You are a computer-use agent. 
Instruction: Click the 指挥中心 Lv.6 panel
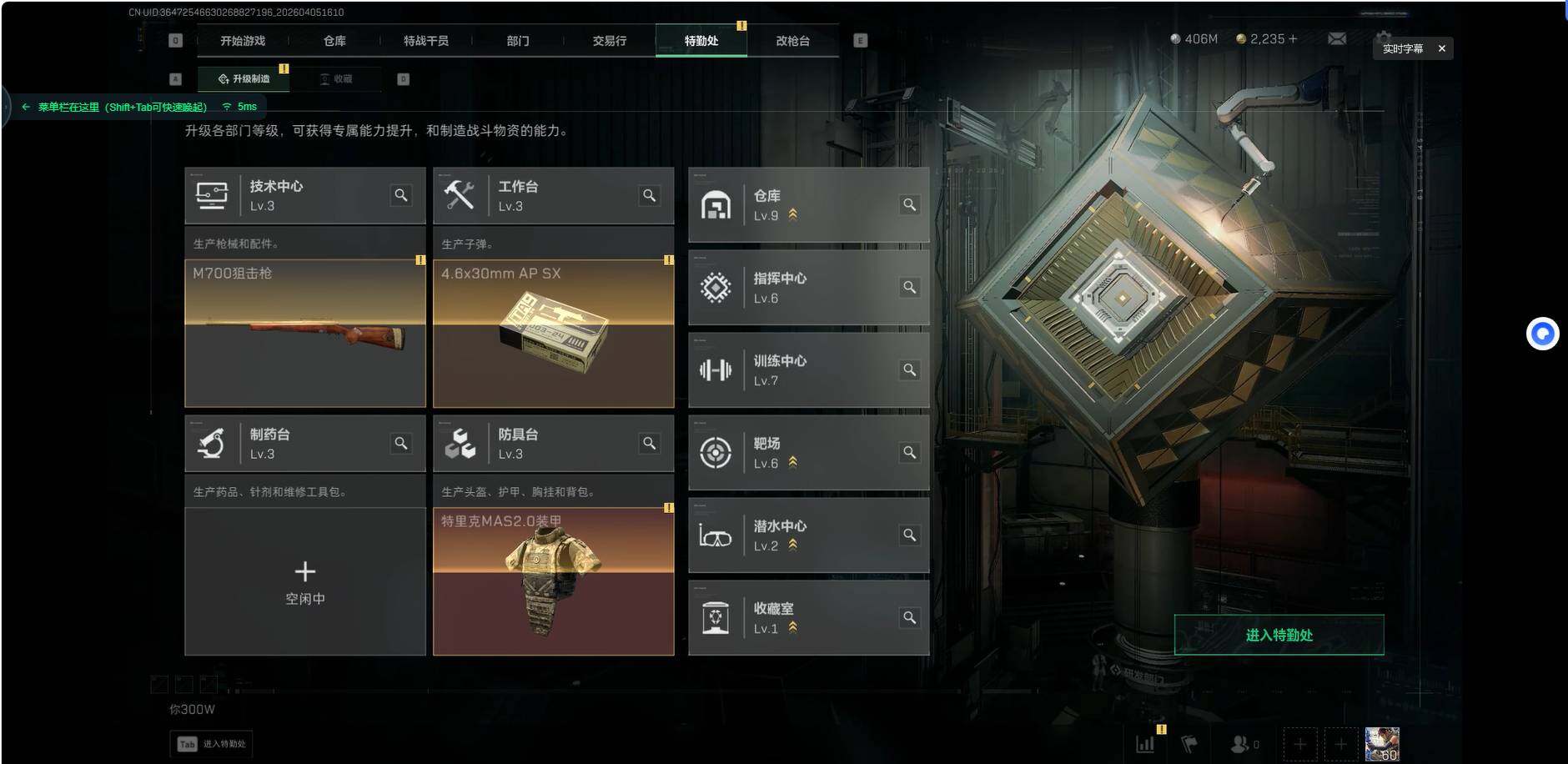(x=808, y=288)
